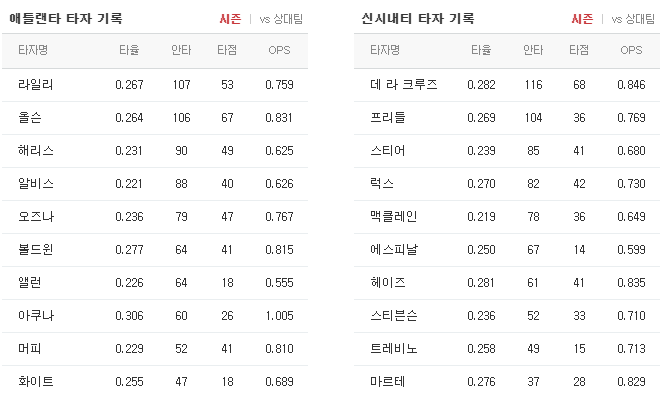Click 타자명 header in 애틀랜타 table
661x405 pixels.
[x=33, y=50]
